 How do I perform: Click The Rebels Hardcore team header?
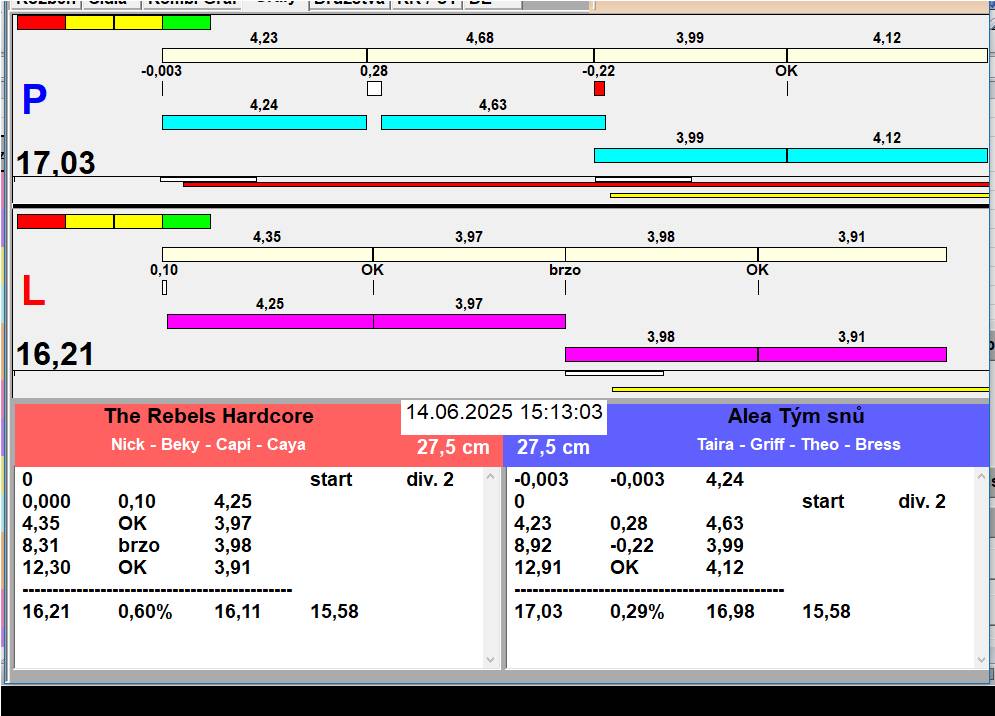pos(208,416)
